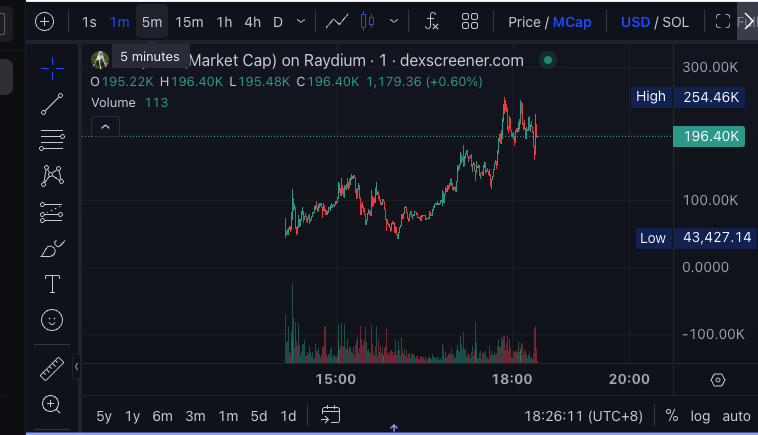This screenshot has width=758, height=435.
Task: Set range to 1d
Action: tap(288, 416)
